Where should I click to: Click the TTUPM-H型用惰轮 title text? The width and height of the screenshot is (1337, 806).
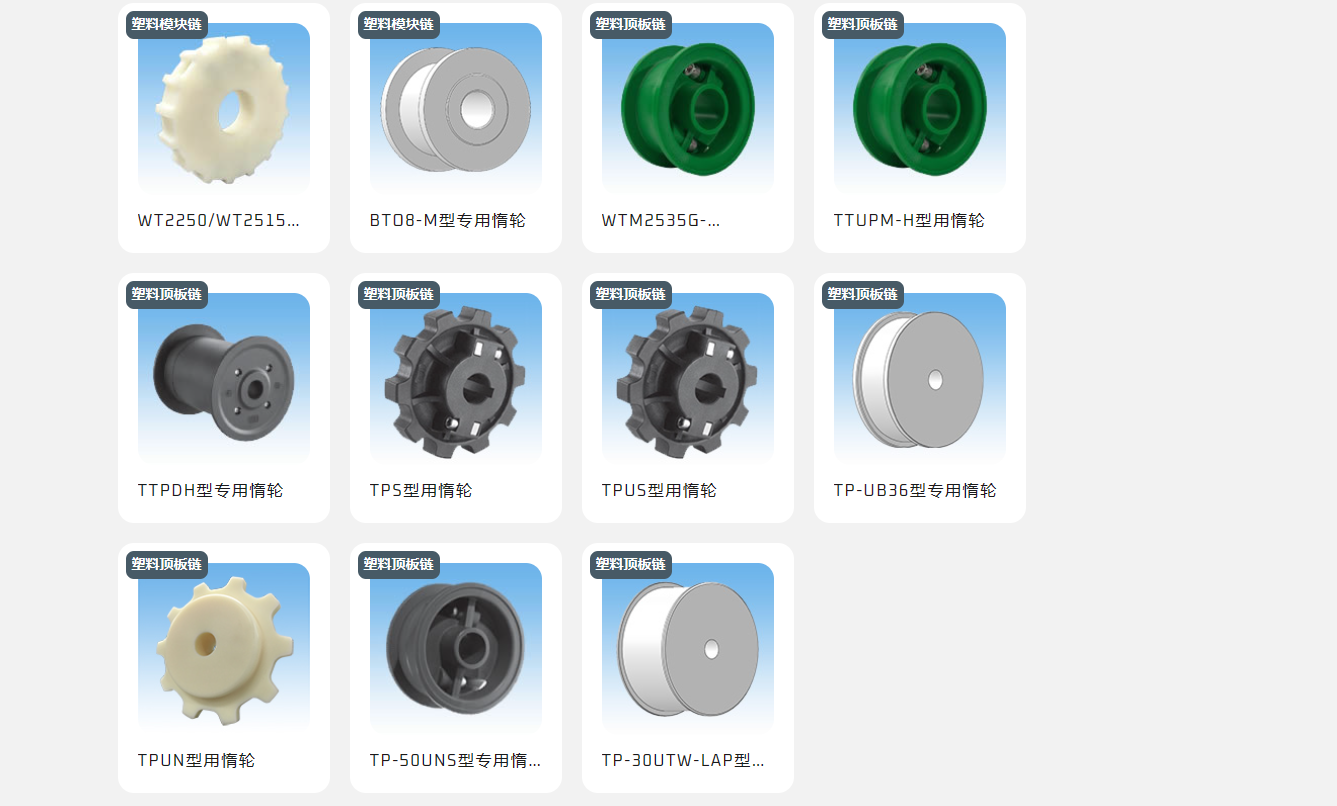click(909, 220)
